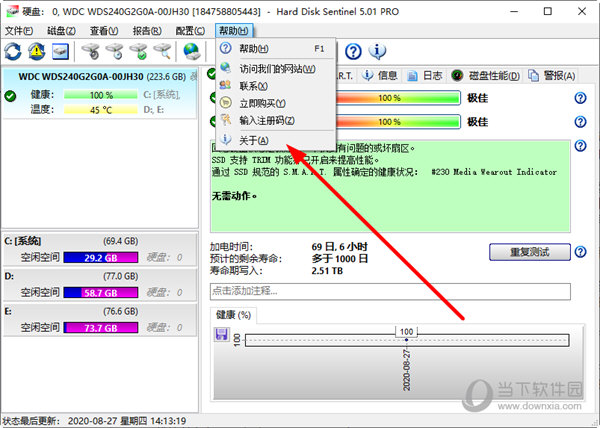
Task: Maximize the Hard Disk Sentinel window
Action: click(x=548, y=11)
